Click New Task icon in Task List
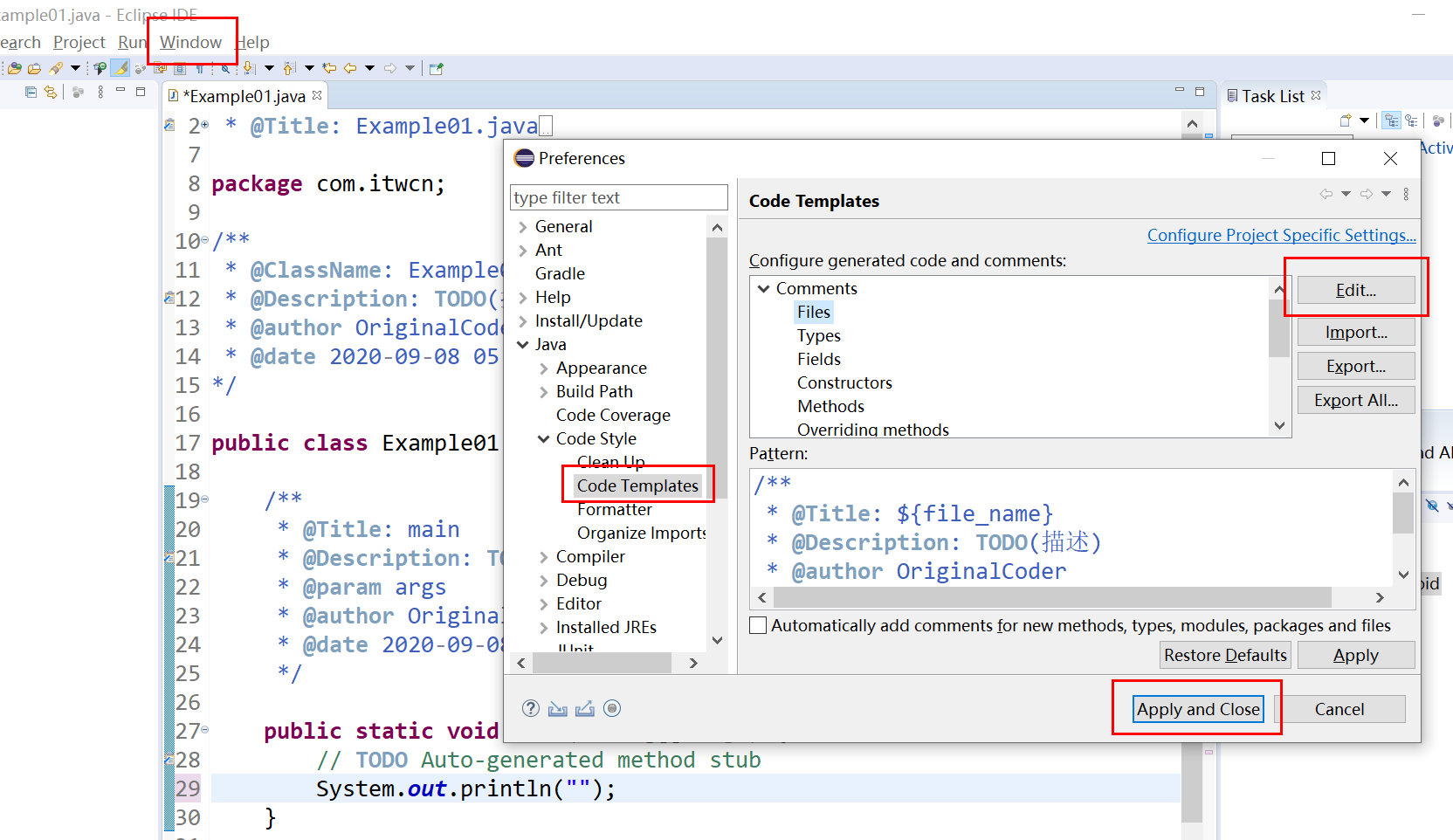 [1346, 120]
